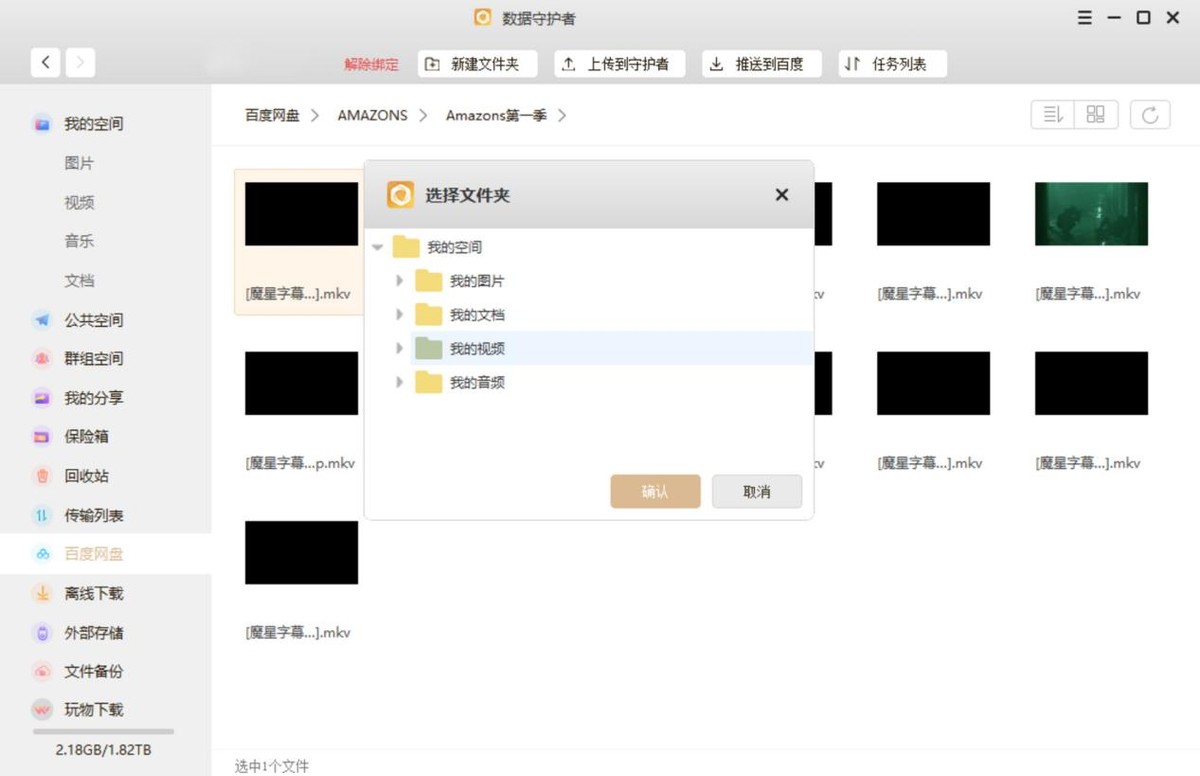Viewport: 1200px width, 776px height.
Task: Open 视频 in the sidebar
Action: [x=79, y=202]
